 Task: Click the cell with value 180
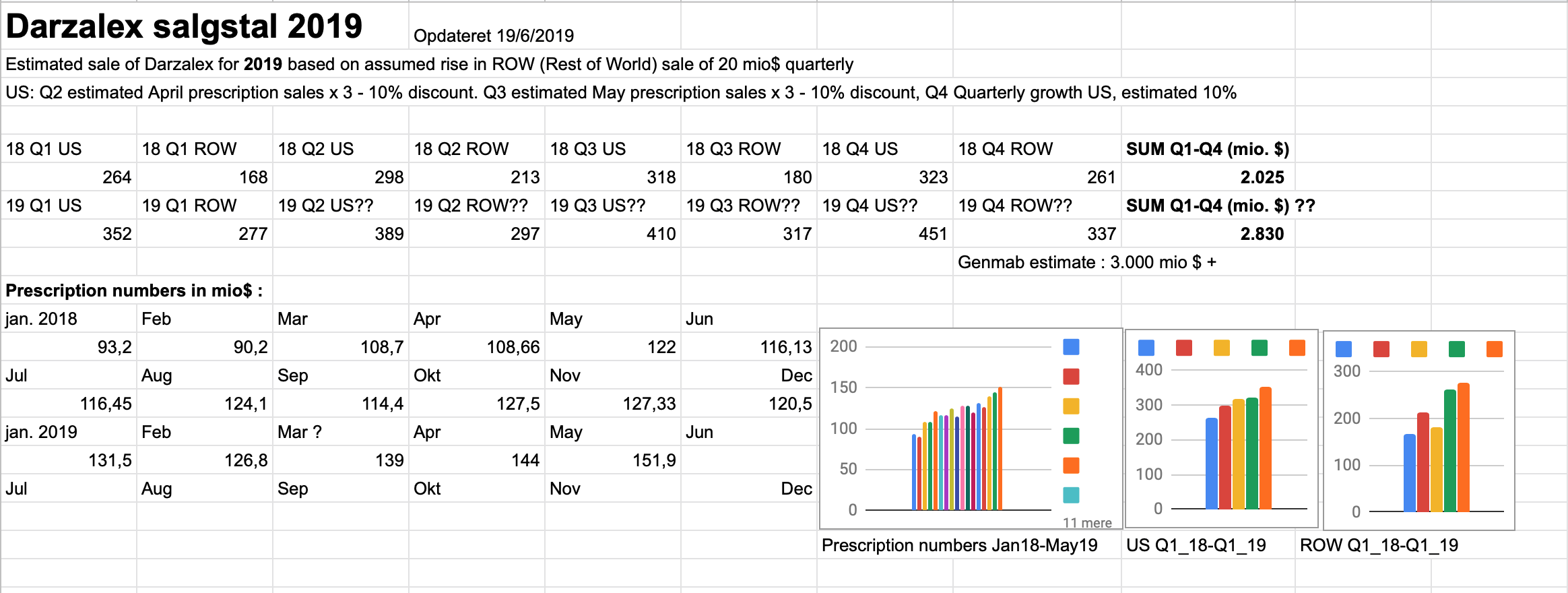pyautogui.click(x=749, y=177)
